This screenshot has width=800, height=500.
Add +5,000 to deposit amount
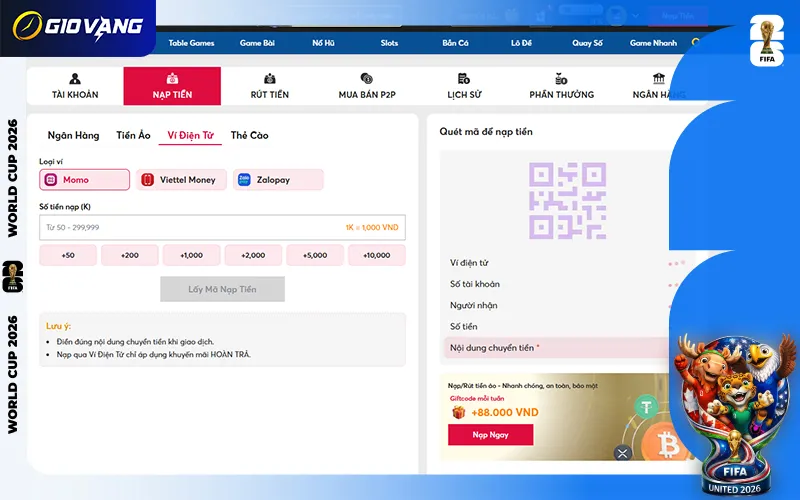[x=315, y=255]
